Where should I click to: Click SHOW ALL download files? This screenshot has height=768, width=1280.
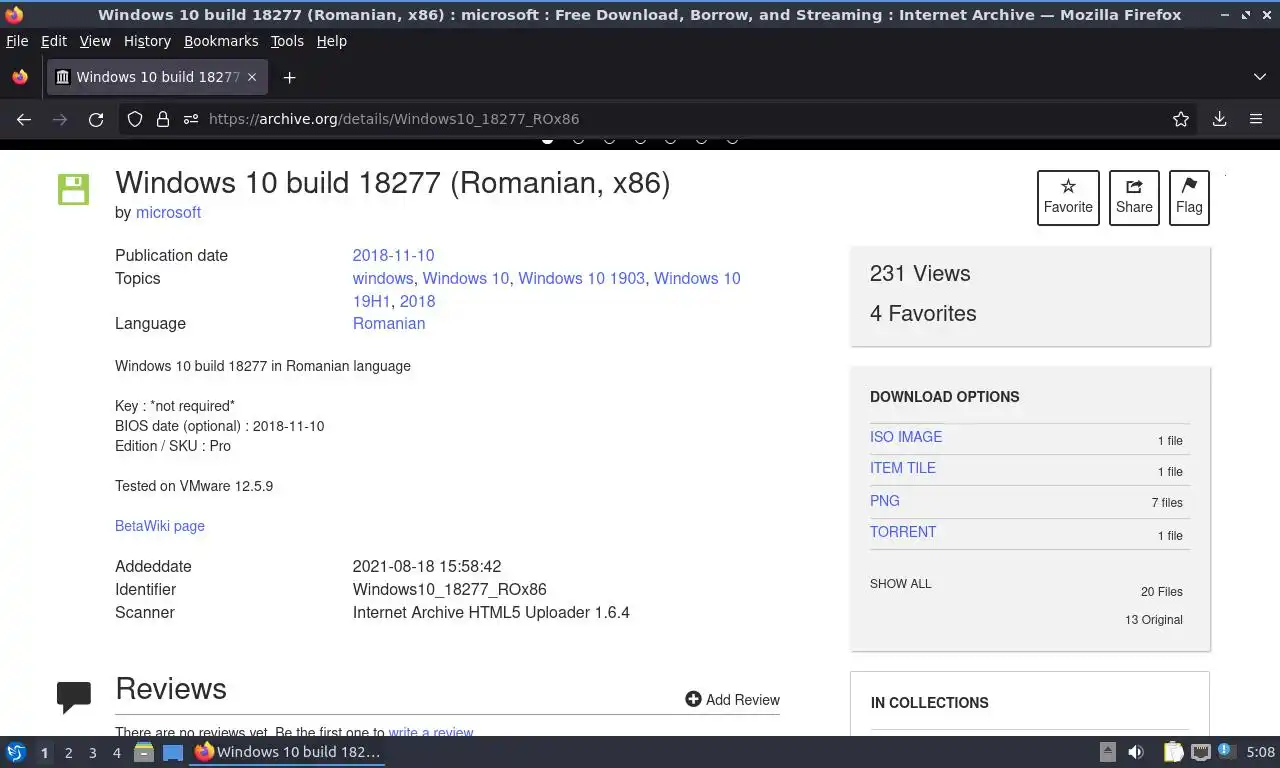point(900,584)
